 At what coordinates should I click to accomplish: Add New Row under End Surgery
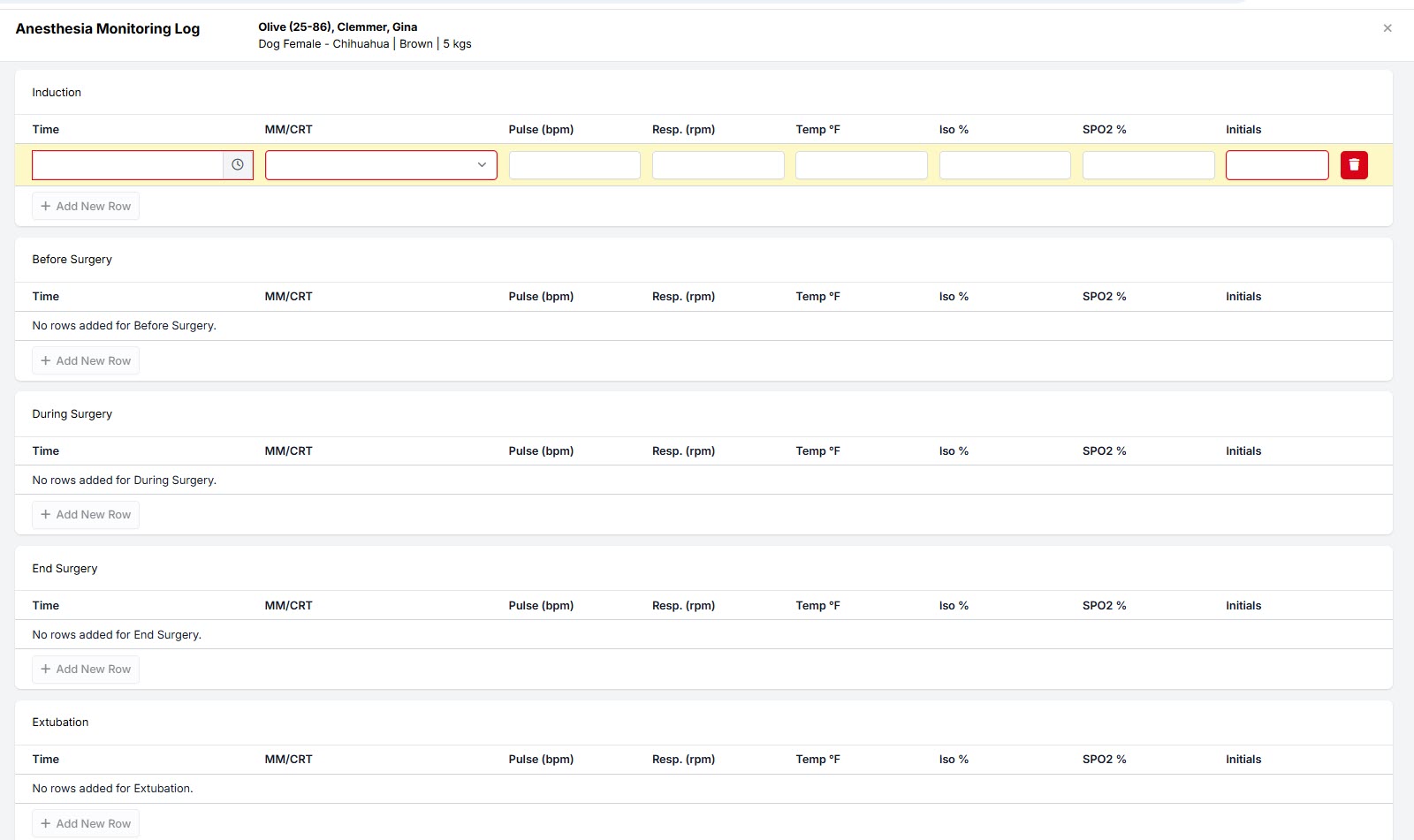86,670
